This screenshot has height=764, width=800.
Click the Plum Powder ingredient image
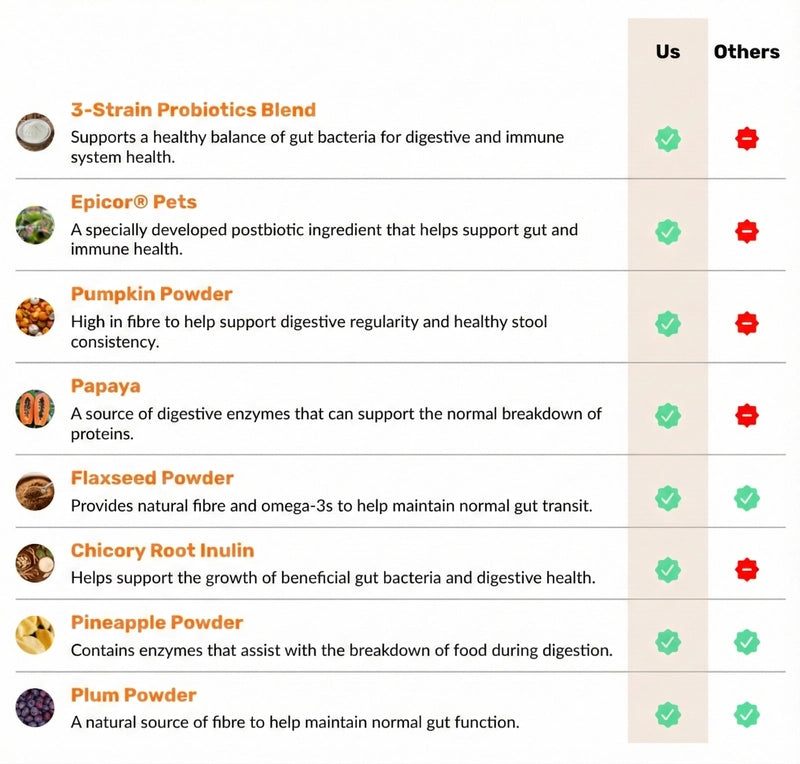point(34,707)
